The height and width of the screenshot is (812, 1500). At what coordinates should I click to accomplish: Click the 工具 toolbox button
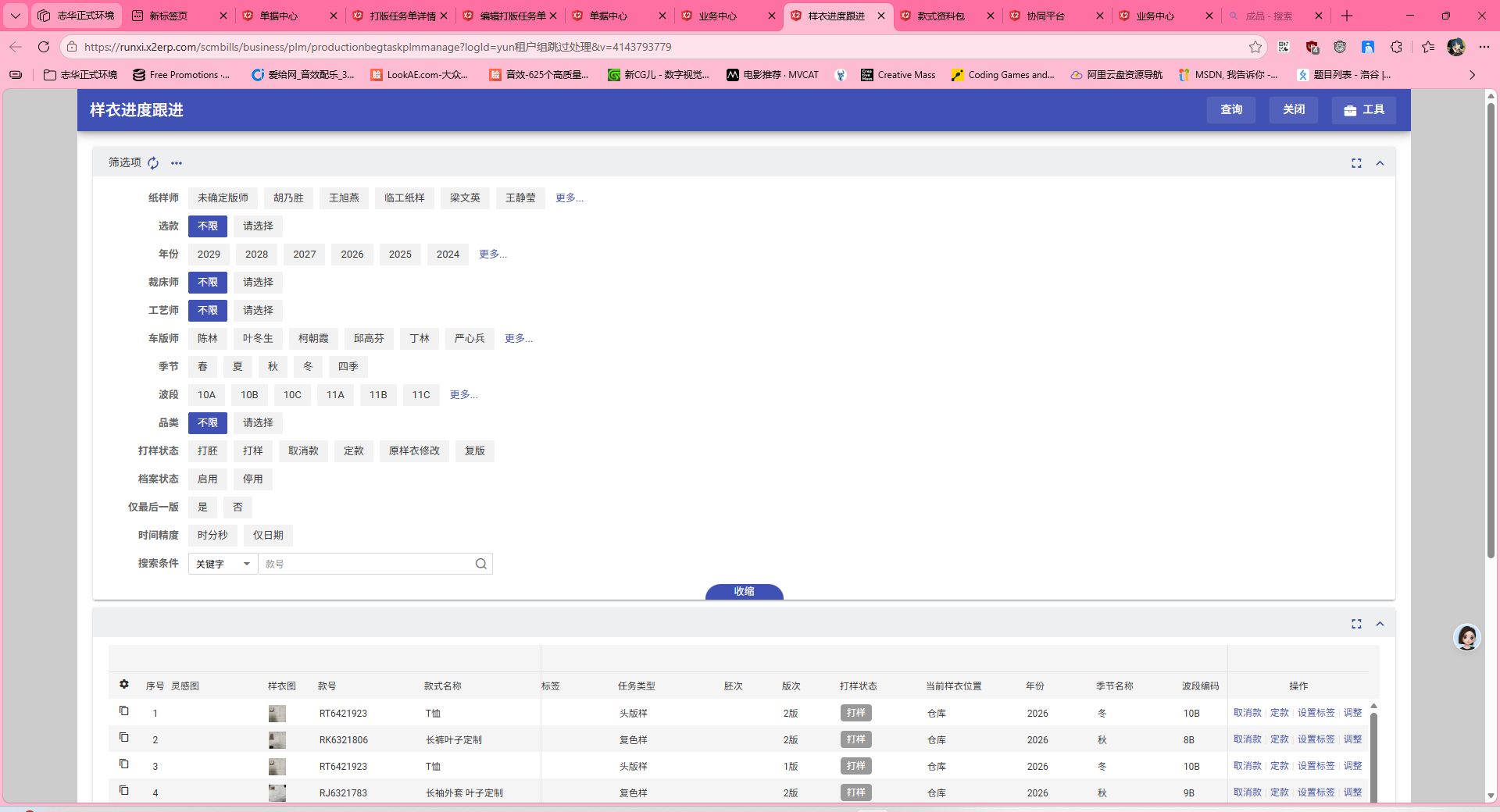click(1364, 110)
